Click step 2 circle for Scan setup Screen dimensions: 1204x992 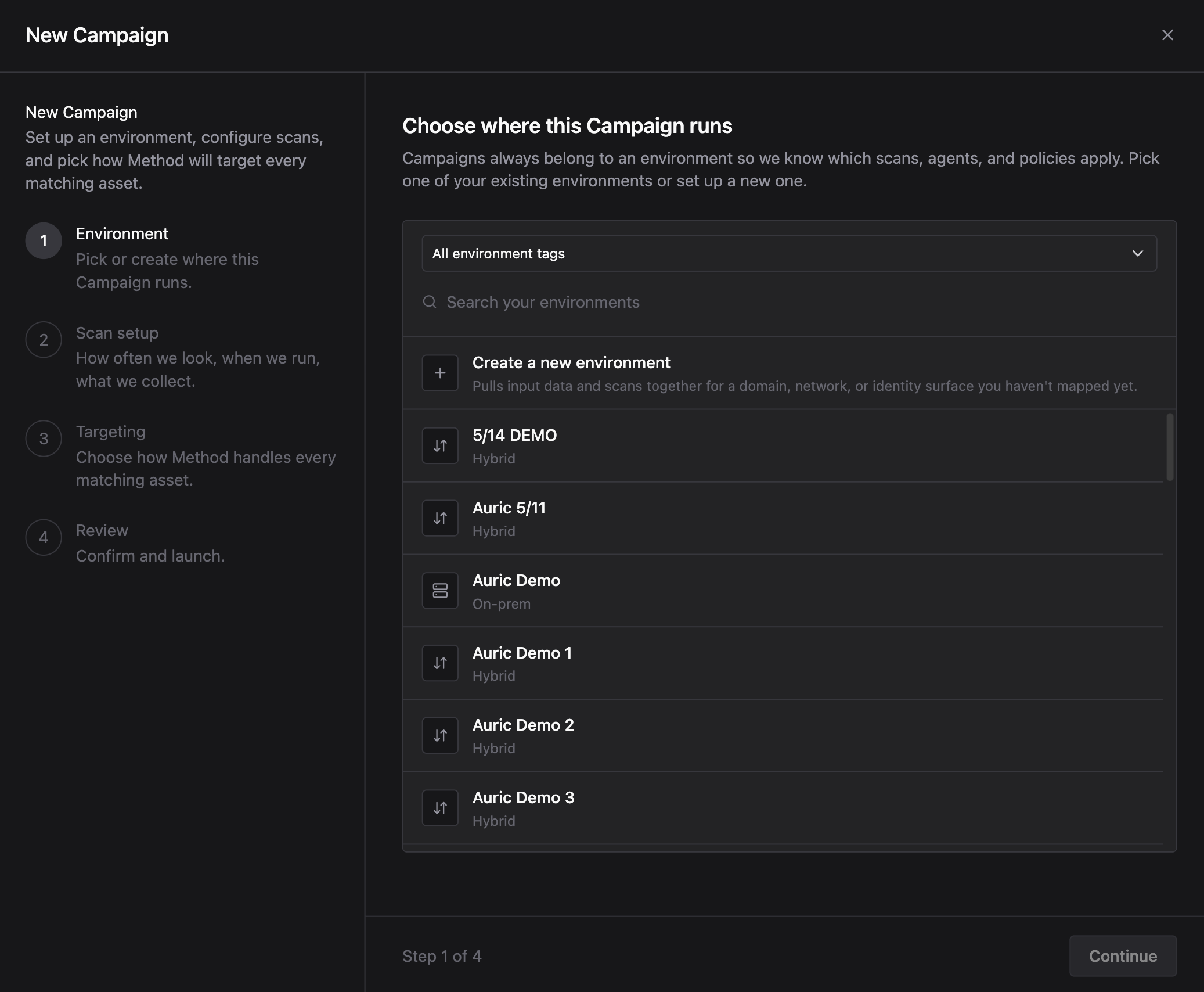(x=44, y=340)
